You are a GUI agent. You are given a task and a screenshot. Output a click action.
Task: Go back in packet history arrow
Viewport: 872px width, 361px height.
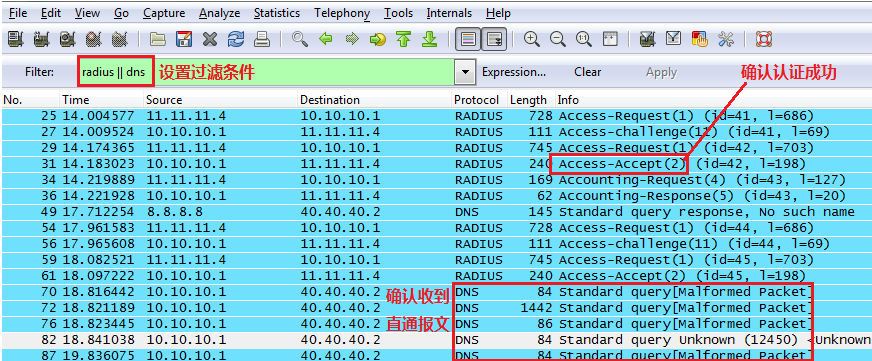click(x=326, y=39)
